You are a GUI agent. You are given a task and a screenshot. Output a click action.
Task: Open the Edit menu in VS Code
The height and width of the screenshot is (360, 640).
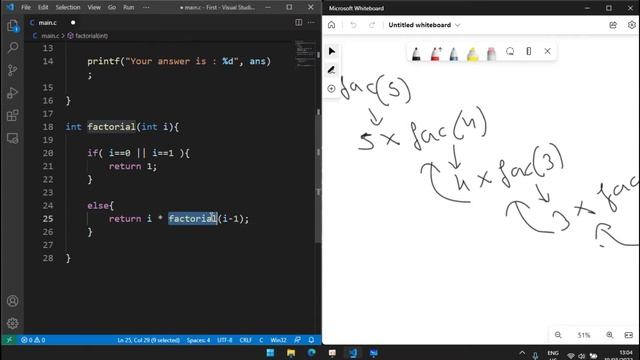[x=43, y=7]
